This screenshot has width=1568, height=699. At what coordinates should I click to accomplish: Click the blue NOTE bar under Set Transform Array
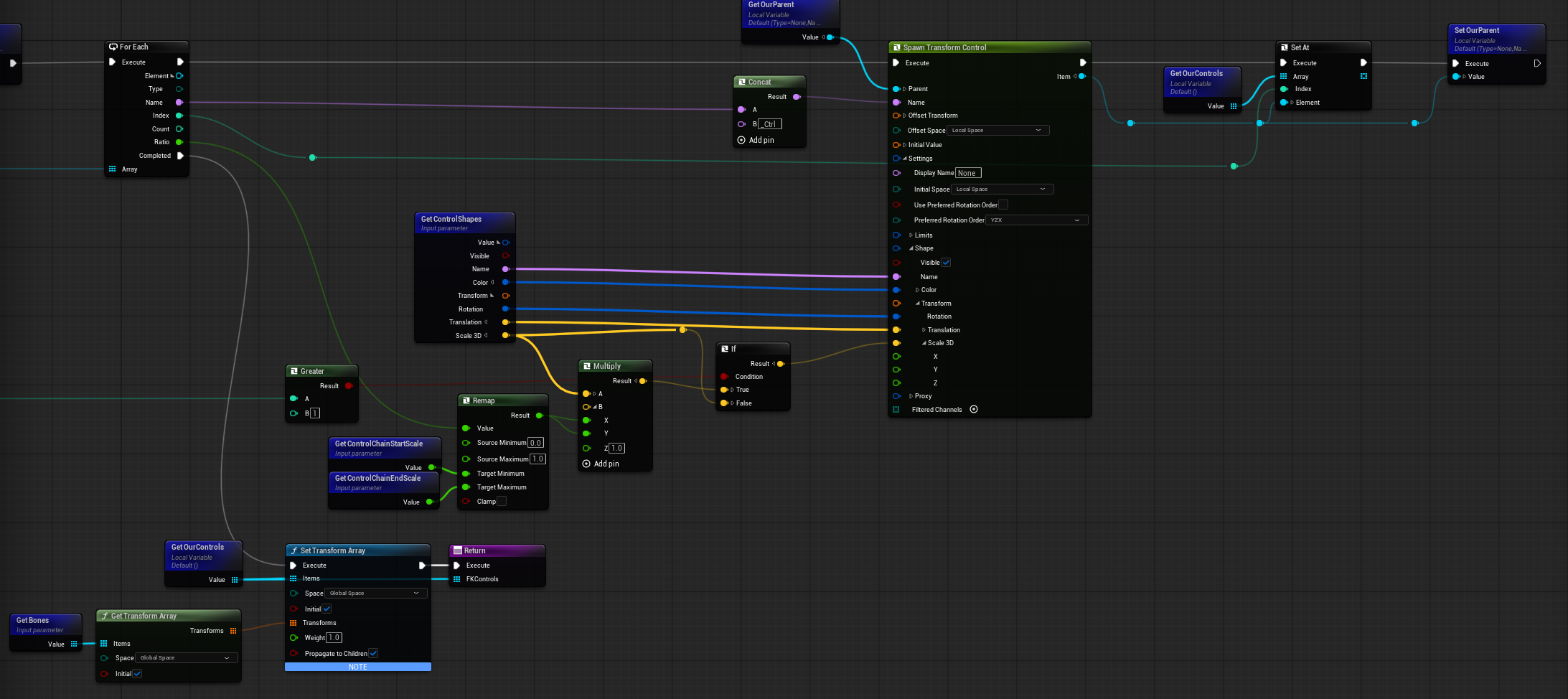tap(357, 667)
